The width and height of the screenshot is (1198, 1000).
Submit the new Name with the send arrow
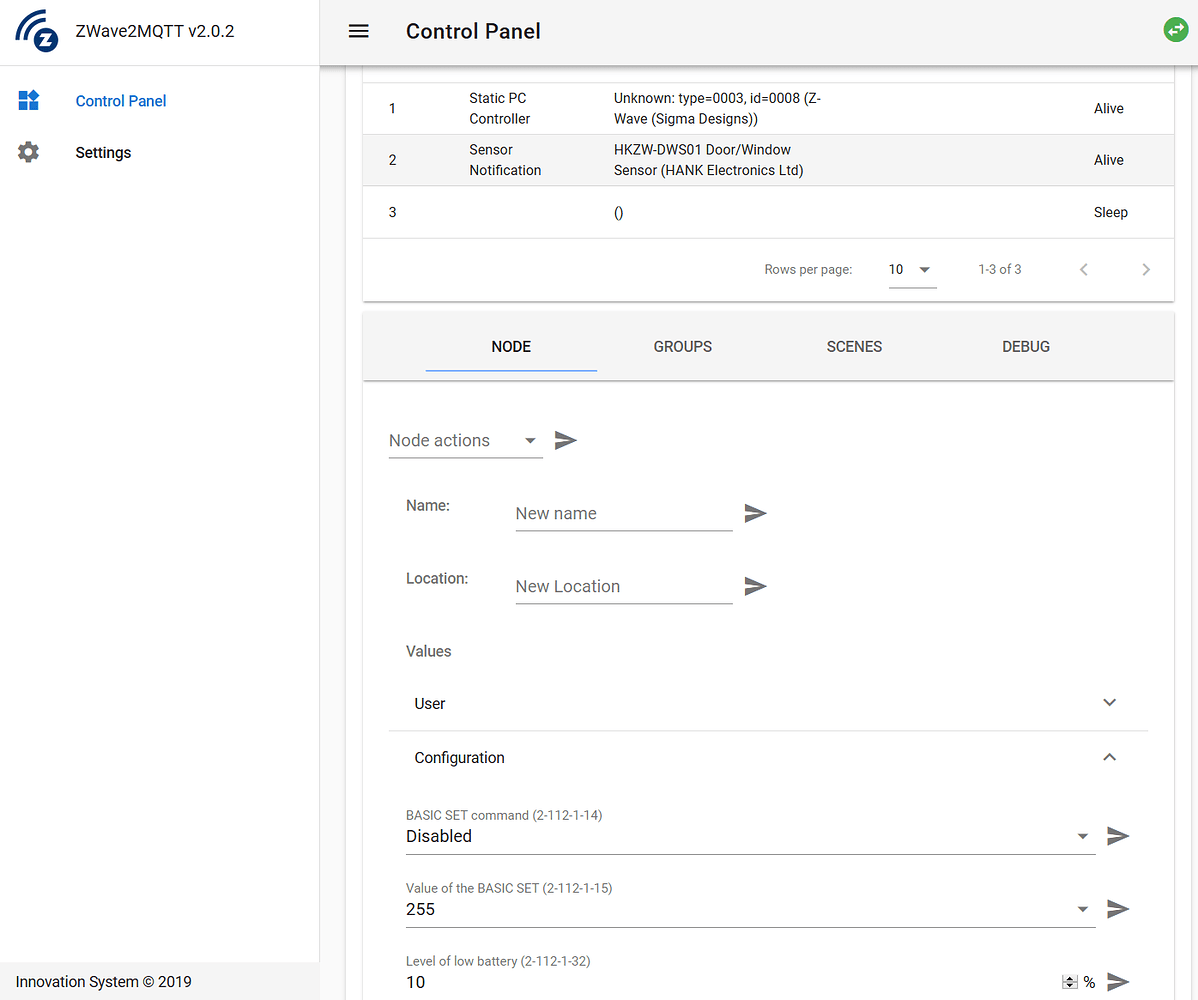point(755,513)
